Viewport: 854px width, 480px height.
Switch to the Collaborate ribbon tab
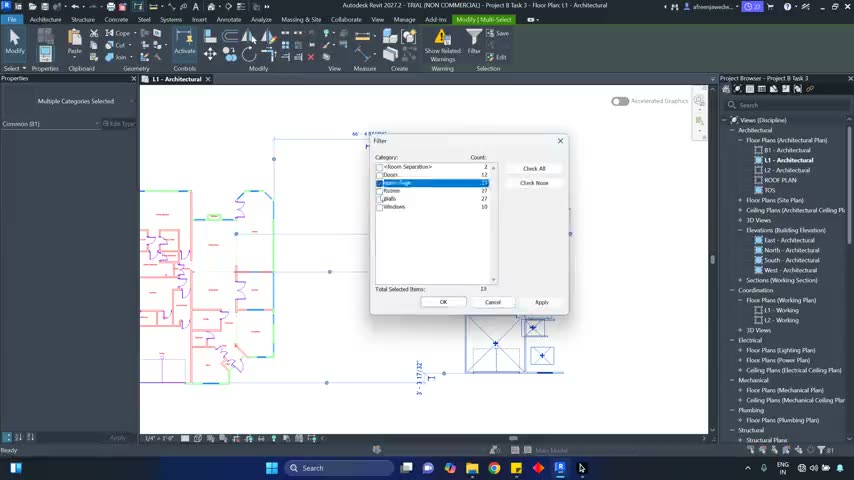point(346,20)
